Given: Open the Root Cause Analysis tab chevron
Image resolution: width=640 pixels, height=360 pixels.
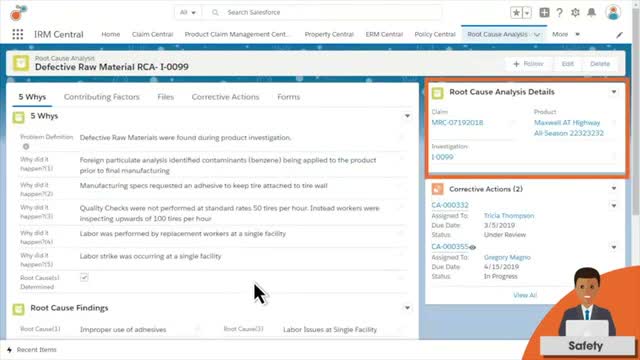Looking at the screenshot, I should coord(538,35).
